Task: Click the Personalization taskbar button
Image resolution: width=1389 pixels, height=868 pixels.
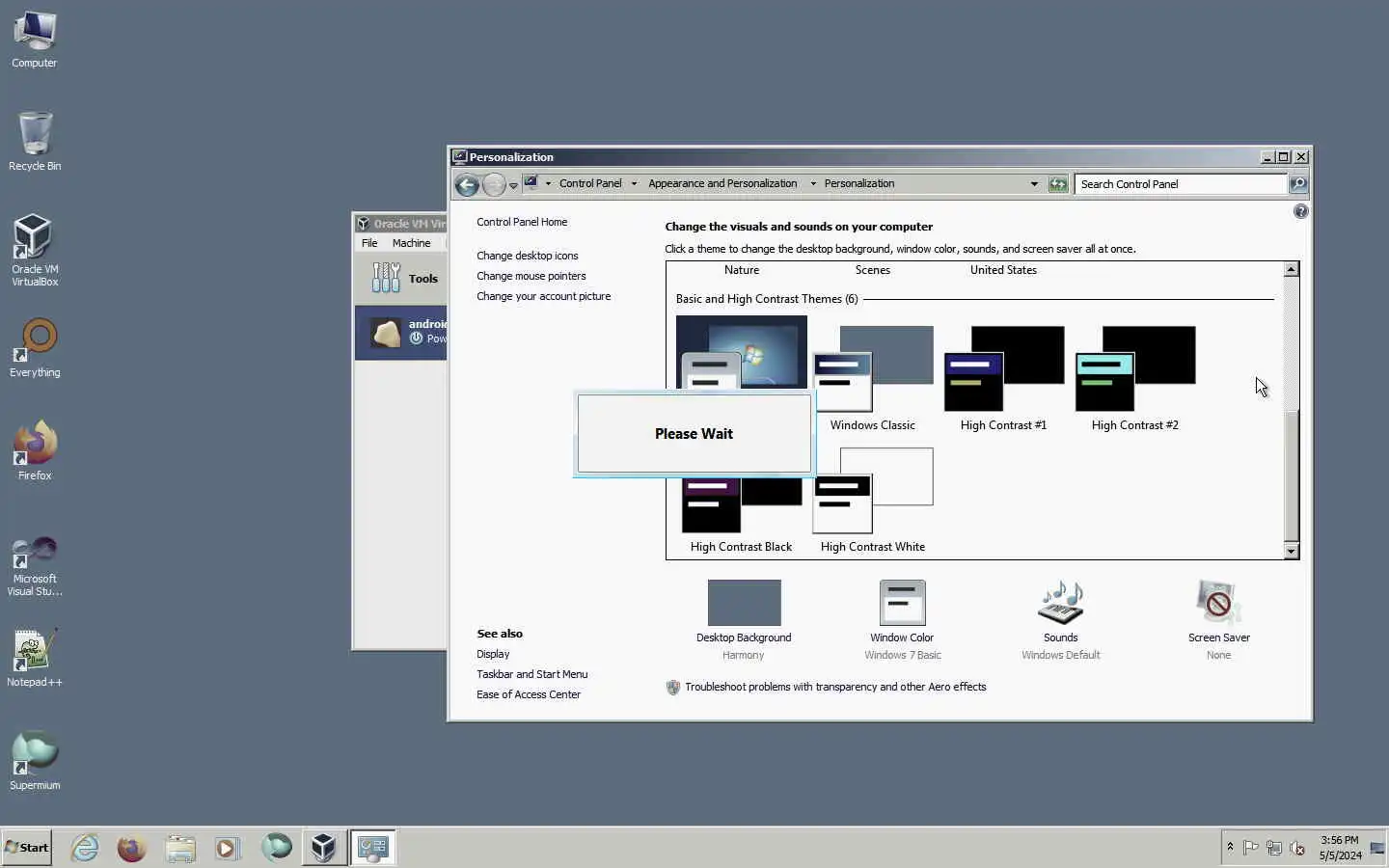Action: pyautogui.click(x=372, y=848)
